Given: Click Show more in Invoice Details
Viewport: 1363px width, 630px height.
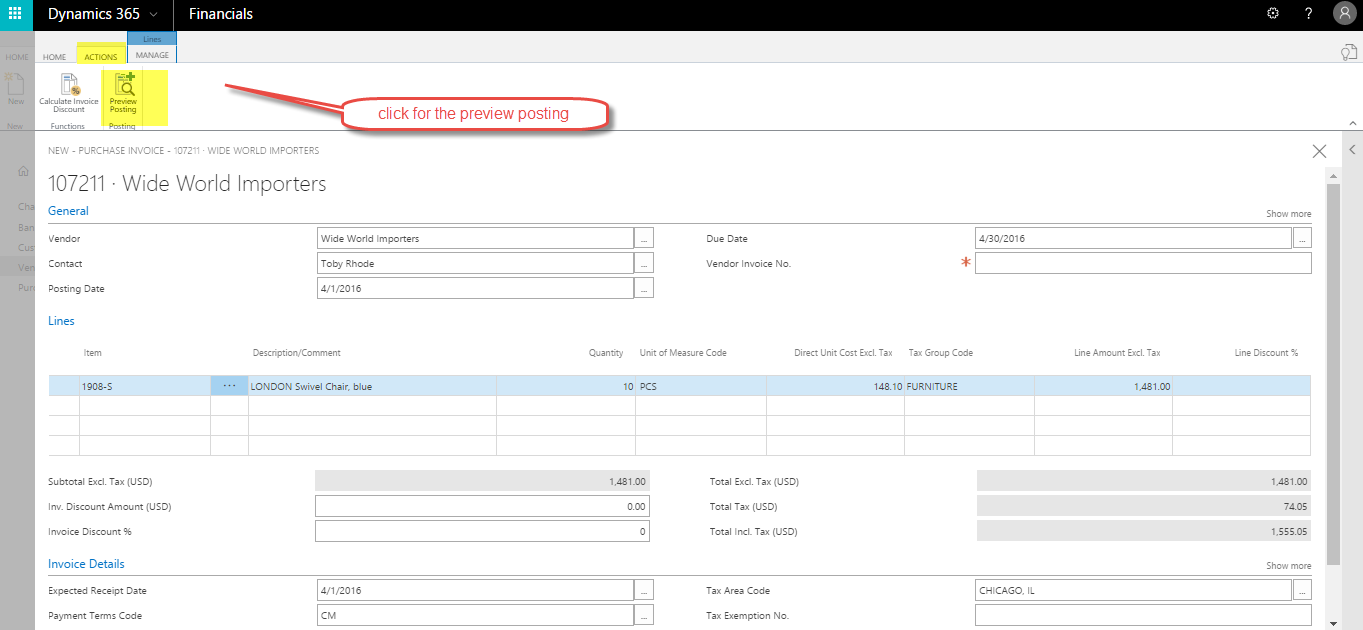Looking at the screenshot, I should click(x=1288, y=565).
